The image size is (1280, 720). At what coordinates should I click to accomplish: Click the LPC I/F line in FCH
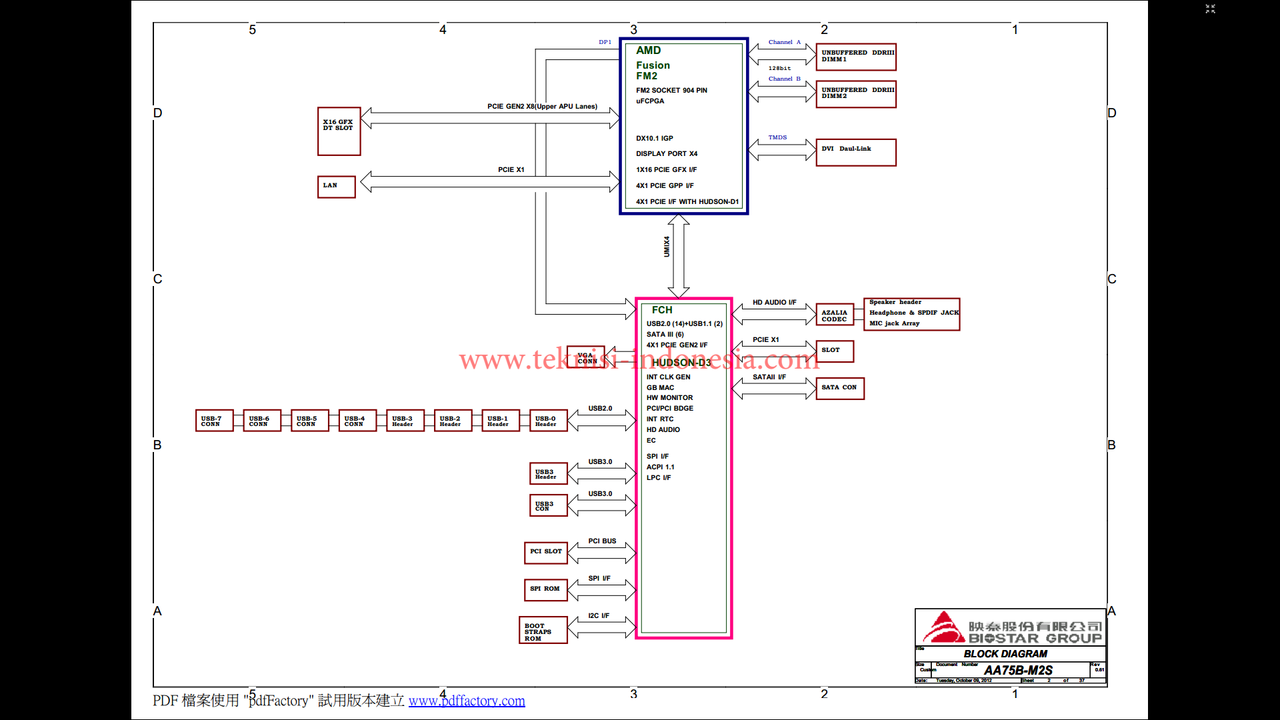click(x=658, y=478)
